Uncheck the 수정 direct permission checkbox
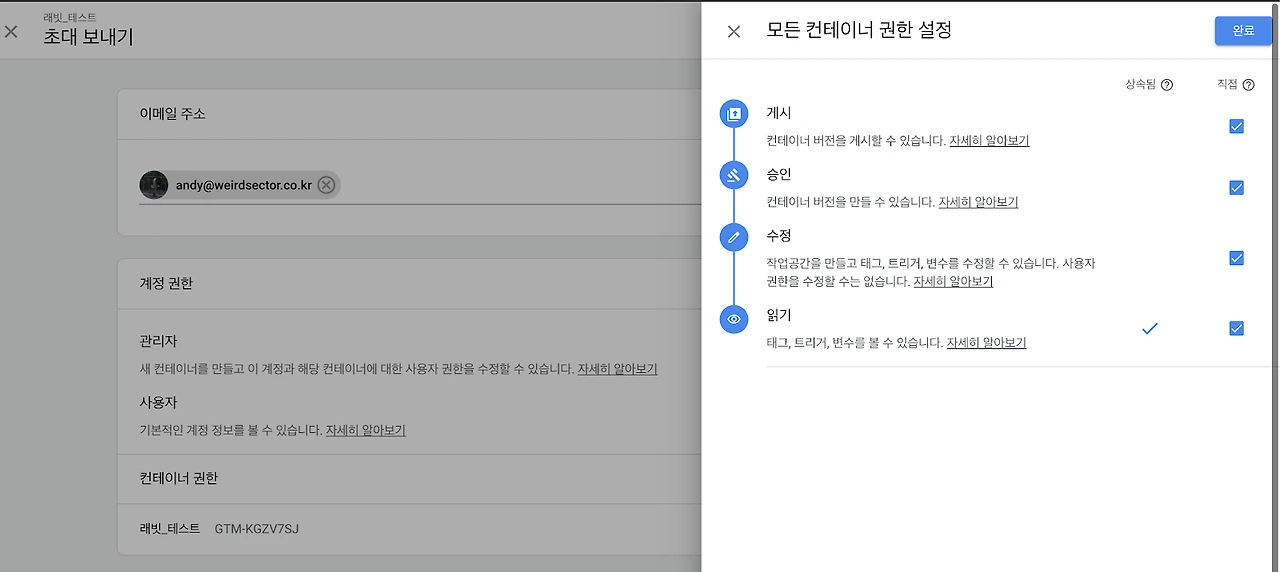 [x=1236, y=258]
